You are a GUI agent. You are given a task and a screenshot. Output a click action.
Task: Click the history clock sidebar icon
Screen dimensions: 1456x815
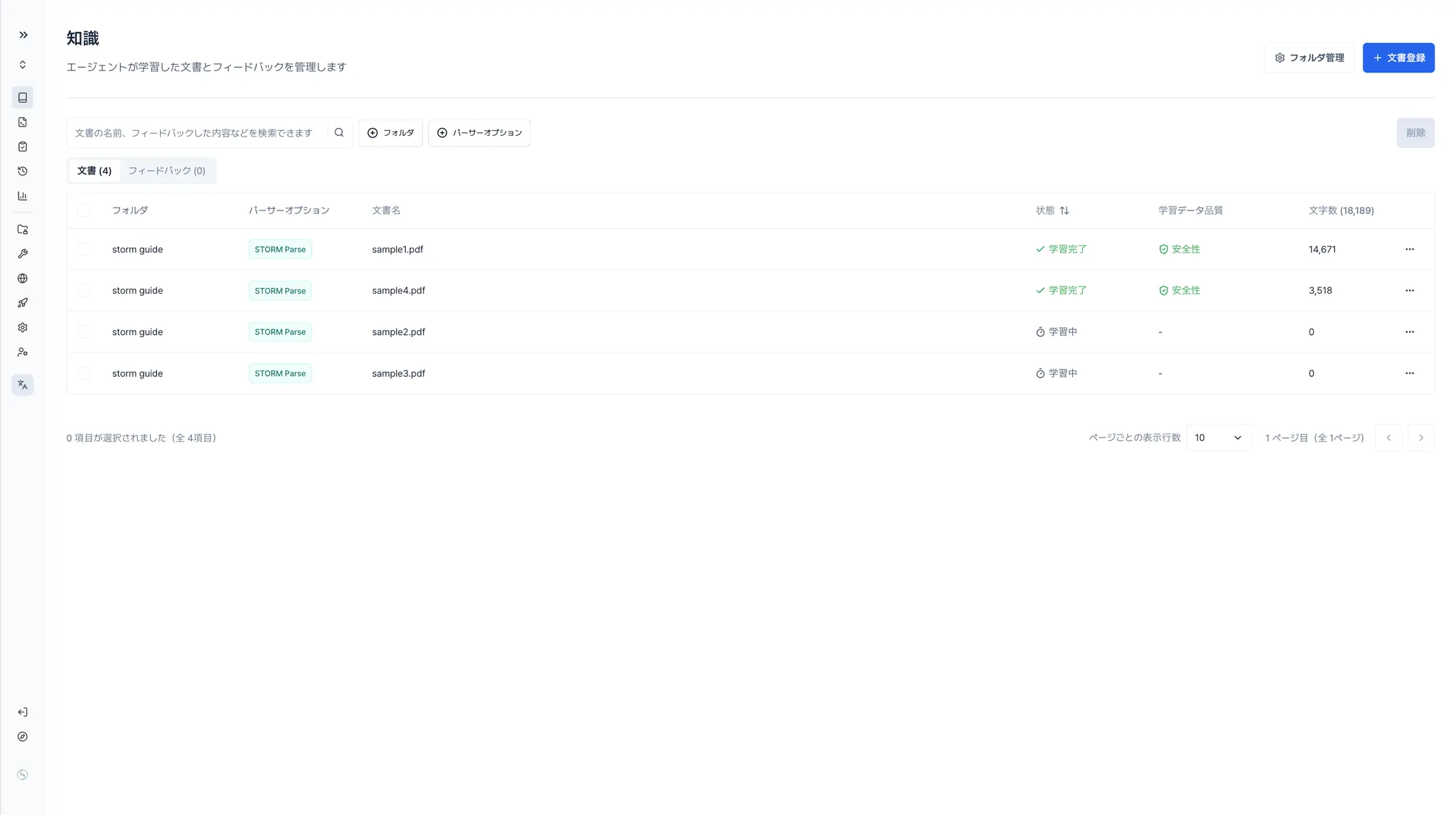point(23,171)
